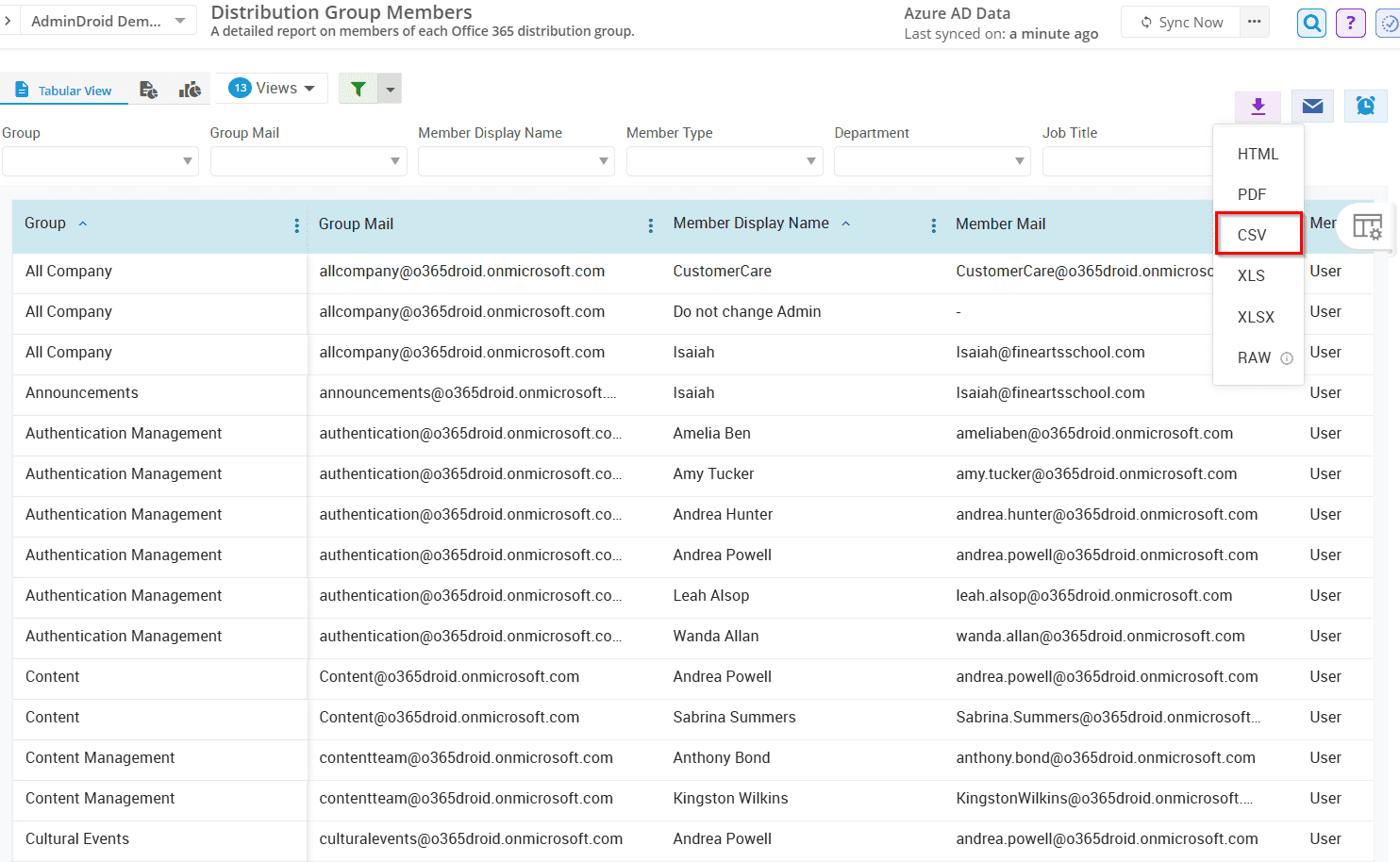Open the three-dot menu on Group column
The width and height of the screenshot is (1400, 862).
[x=296, y=225]
